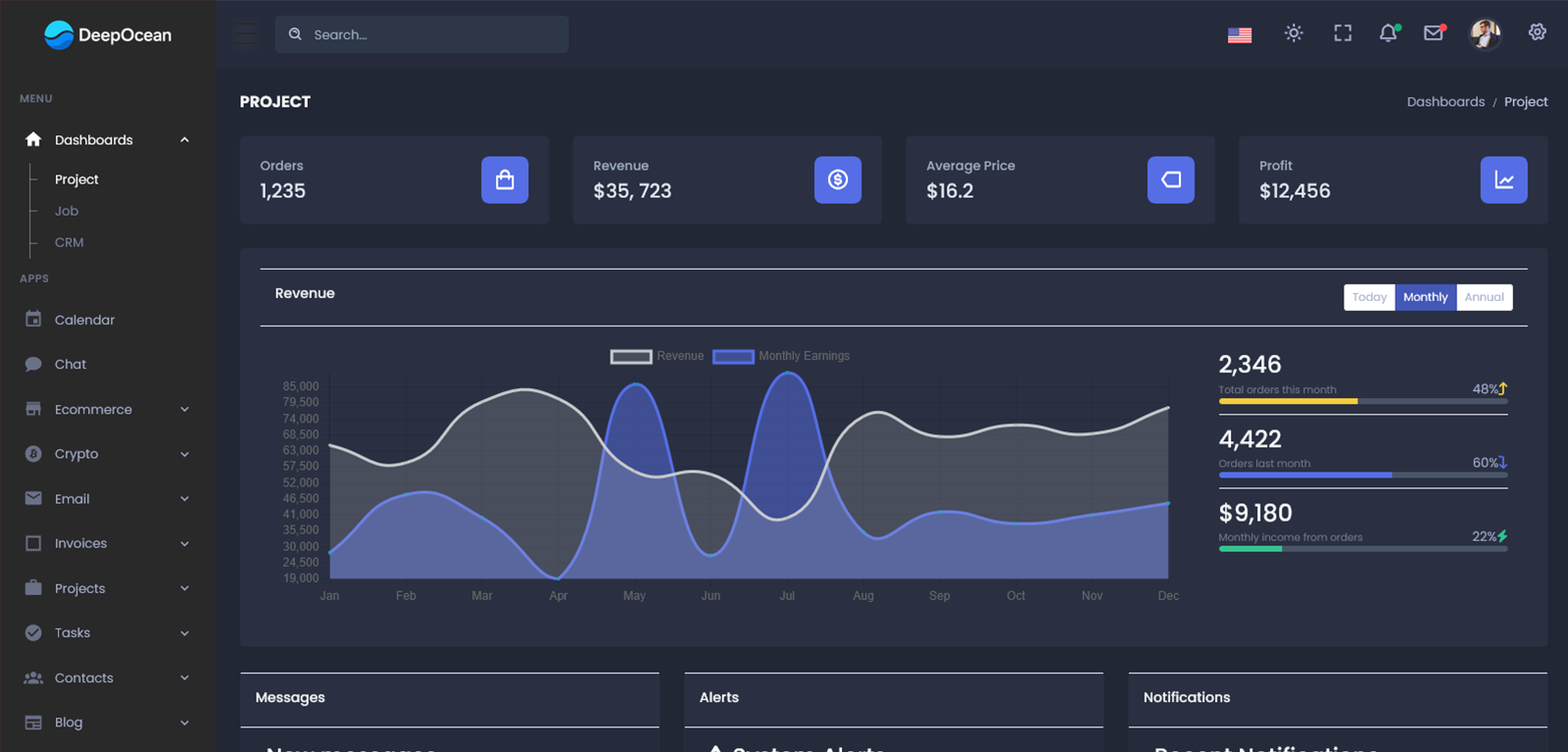Expand the Blog menu chevron
The height and width of the screenshot is (752, 1568).
pos(184,723)
